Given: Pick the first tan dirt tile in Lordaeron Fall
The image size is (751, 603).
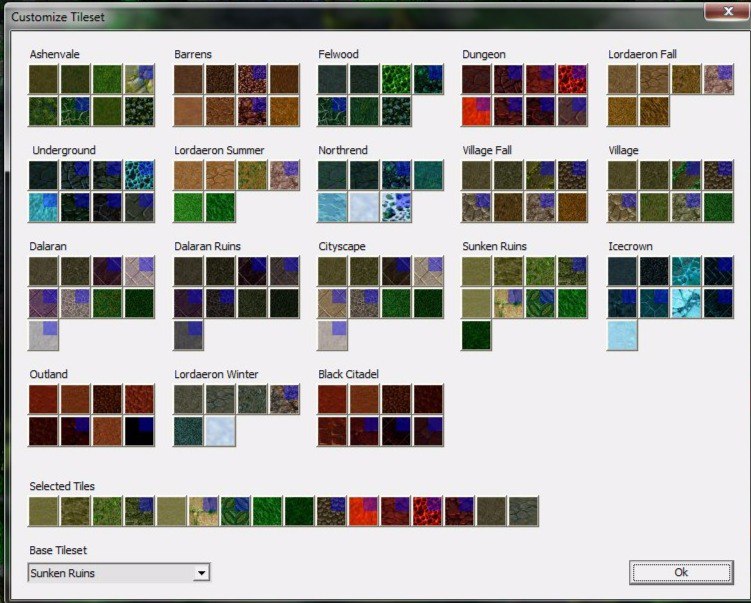Looking at the screenshot, I should point(622,79).
